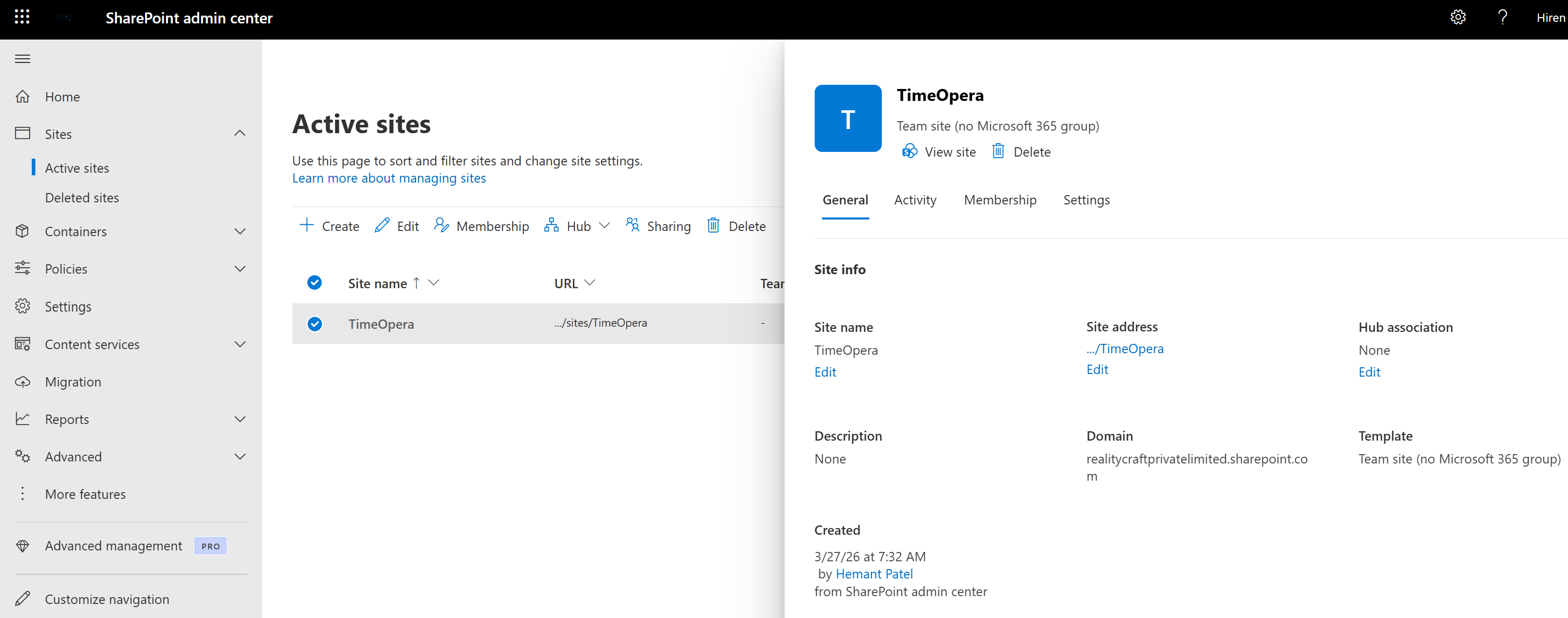Click the Edit pencil toolbar icon
Image resolution: width=1568 pixels, height=618 pixels.
tap(382, 225)
